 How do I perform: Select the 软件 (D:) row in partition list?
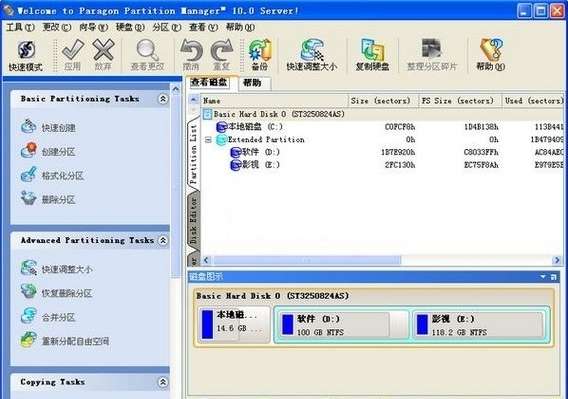tap(382, 152)
